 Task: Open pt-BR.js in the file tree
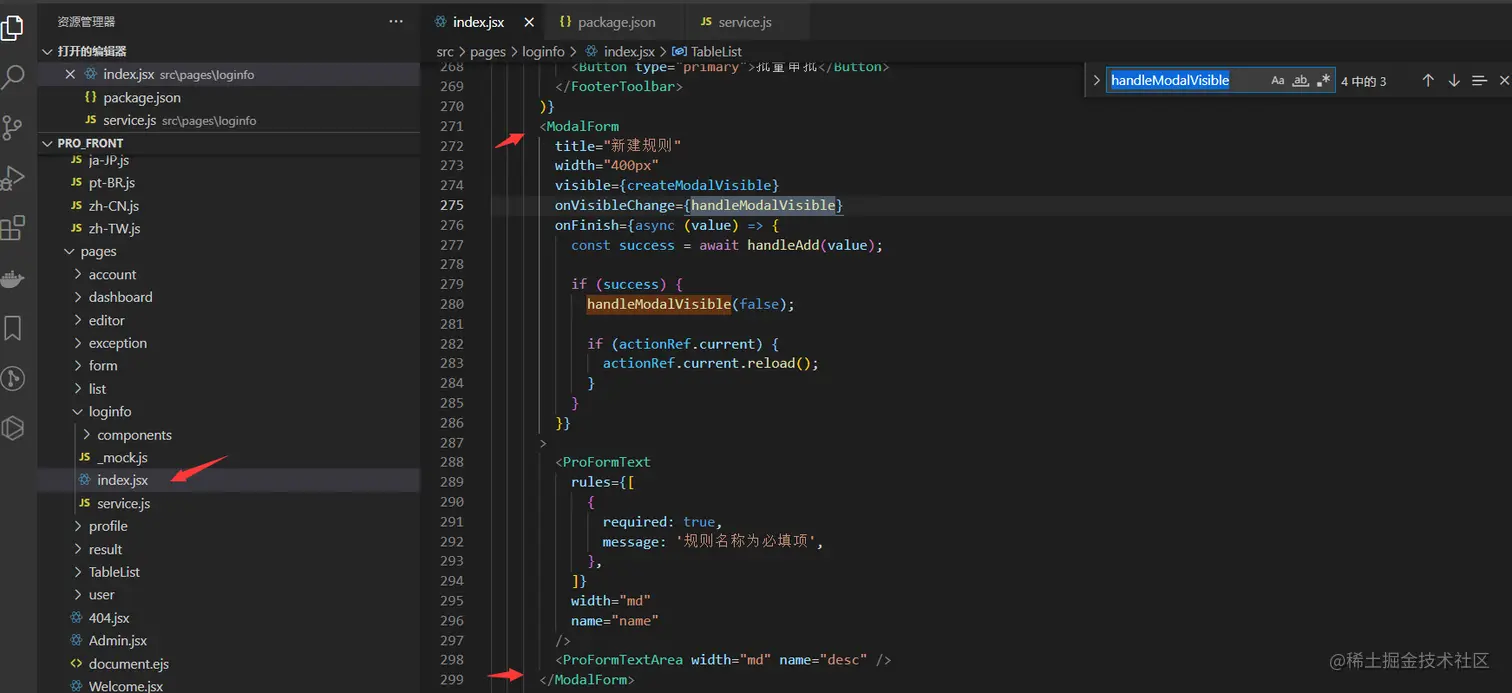[111, 183]
